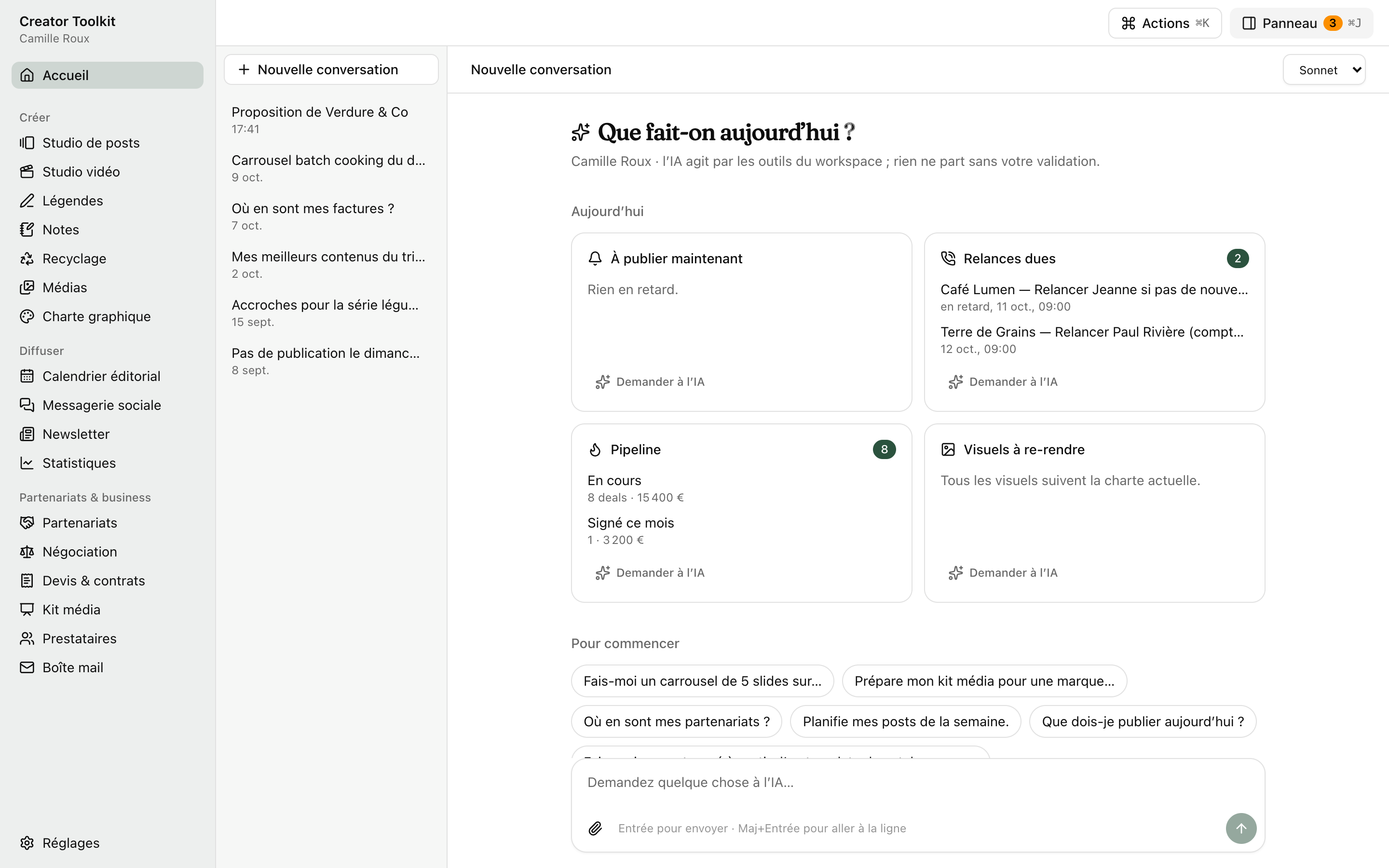
Task: Click Demander à l'IA in Visuels à re-rendre card
Action: click(x=1003, y=572)
